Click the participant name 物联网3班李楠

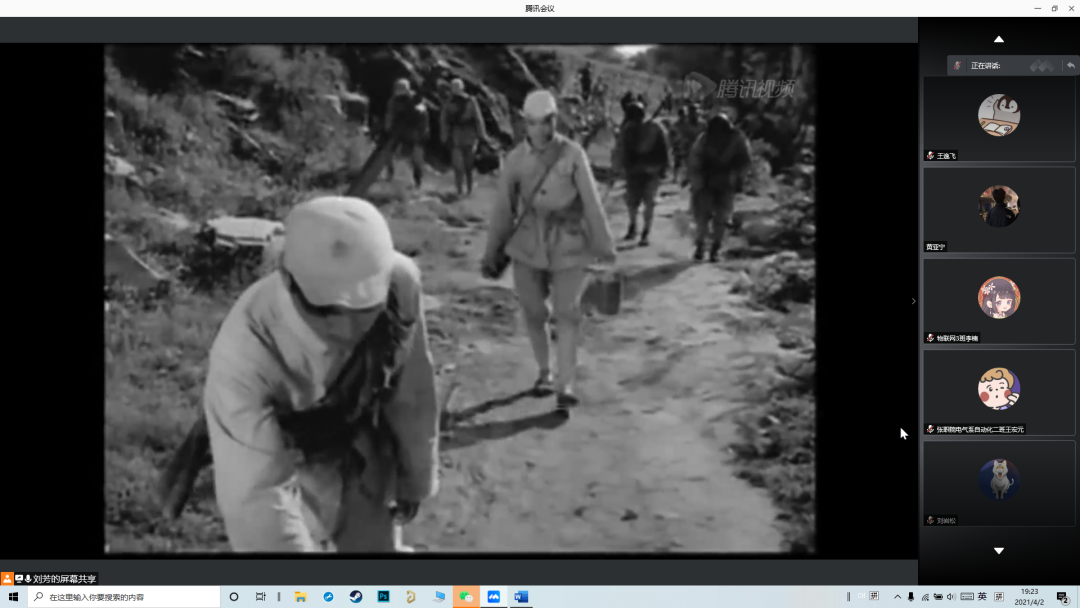[x=957, y=339]
